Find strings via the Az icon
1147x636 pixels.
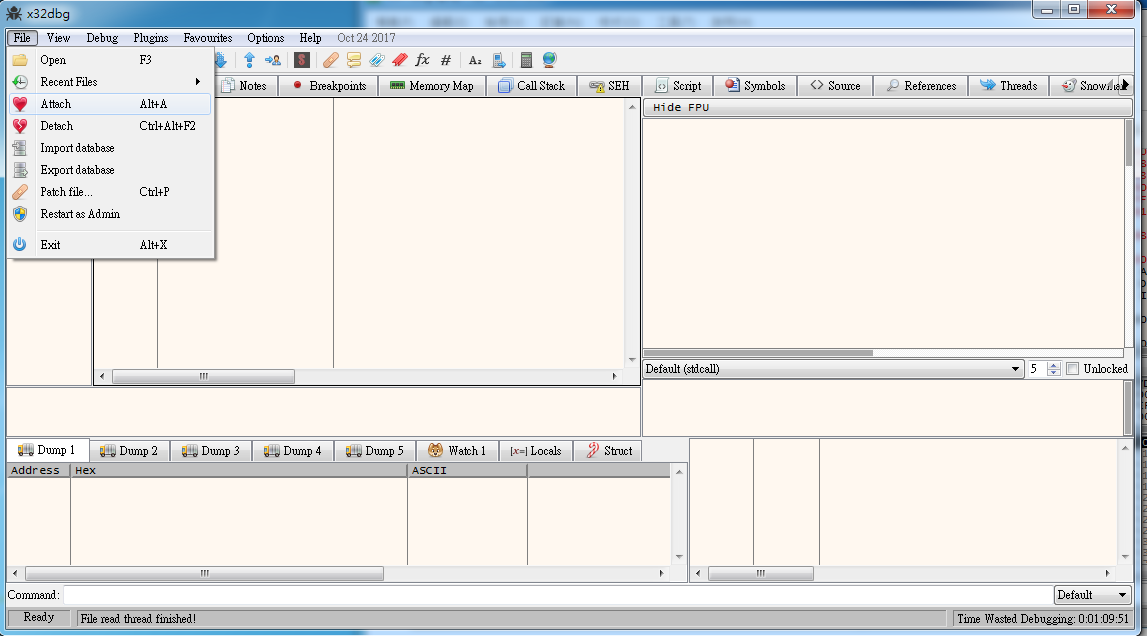click(475, 60)
